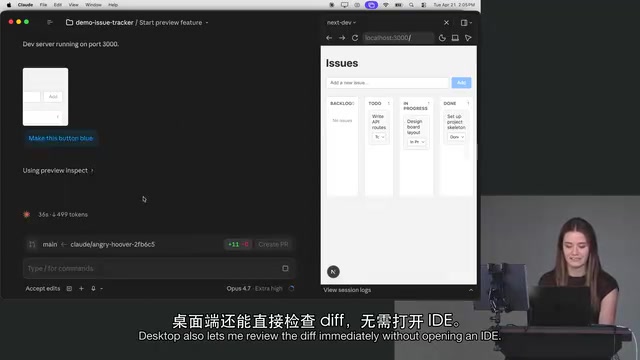This screenshot has width=640, height=360.
Task: Open the panel layout dropdown icon
Action: pos(466,22)
